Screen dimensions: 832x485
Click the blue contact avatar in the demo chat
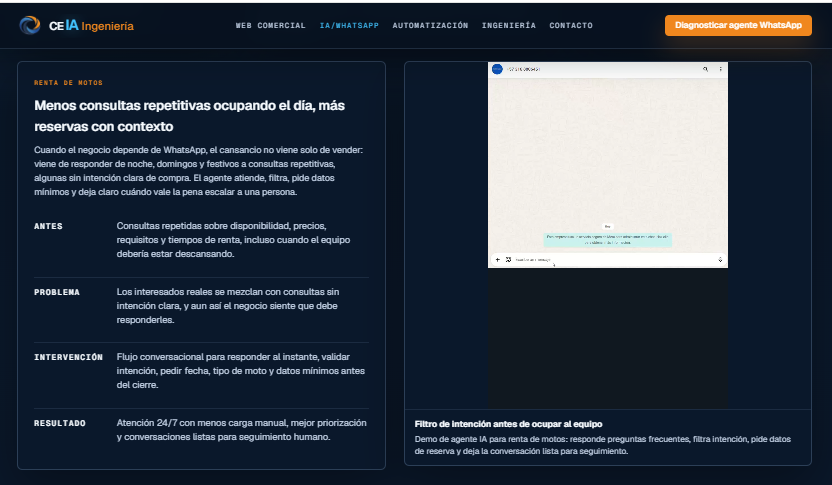tap(497, 69)
